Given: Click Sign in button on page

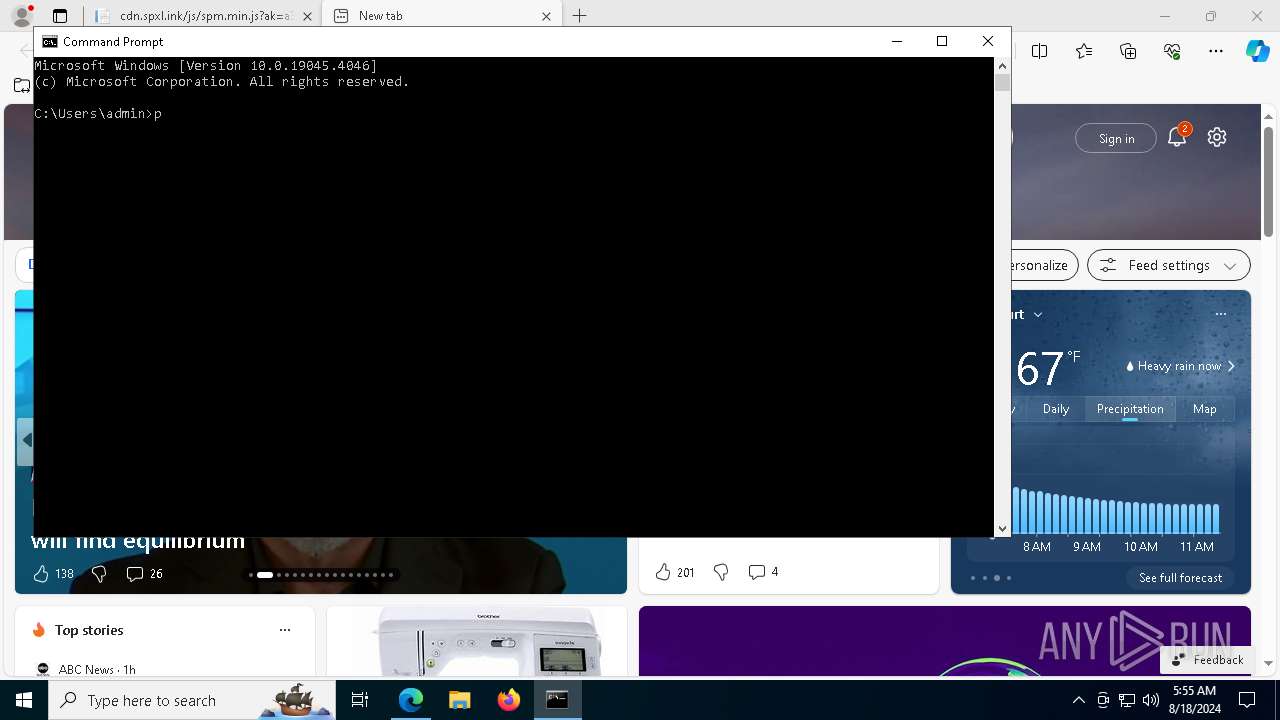Looking at the screenshot, I should tap(1116, 138).
